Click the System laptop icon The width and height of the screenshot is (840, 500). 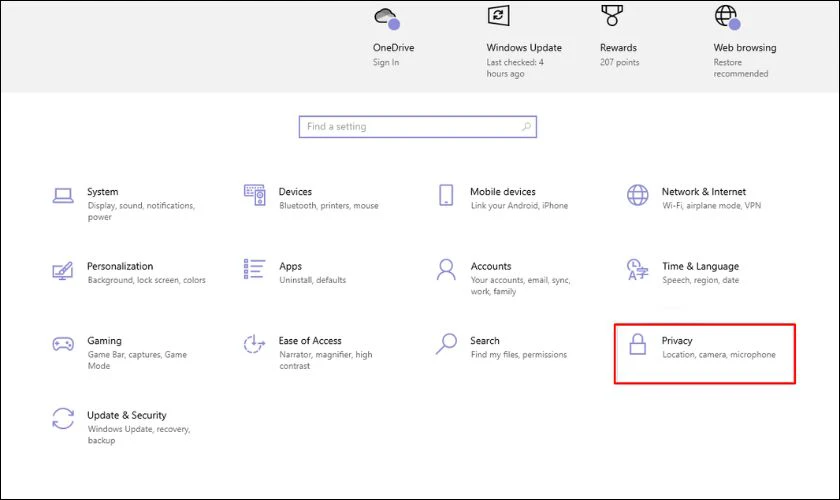pos(63,196)
